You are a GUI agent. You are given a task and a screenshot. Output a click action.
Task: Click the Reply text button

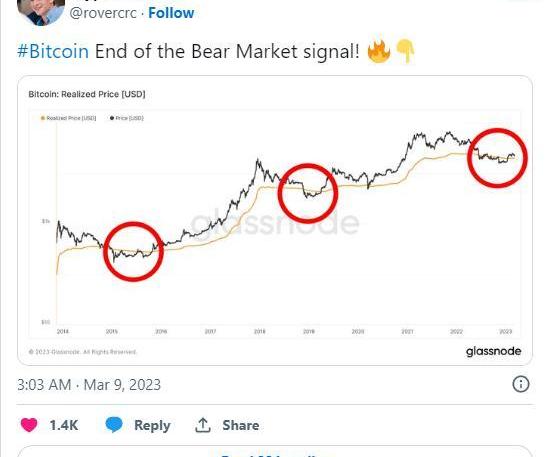point(152,425)
